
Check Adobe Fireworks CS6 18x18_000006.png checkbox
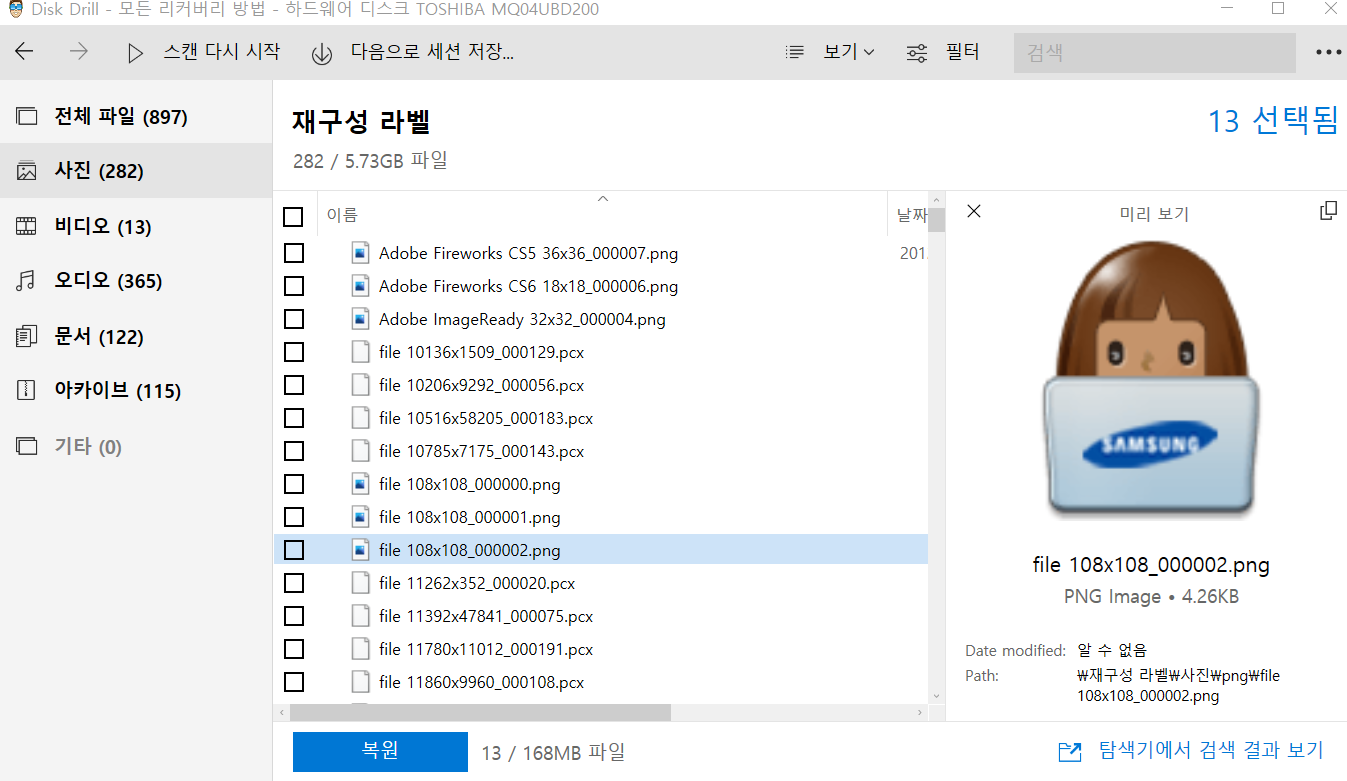coord(294,286)
